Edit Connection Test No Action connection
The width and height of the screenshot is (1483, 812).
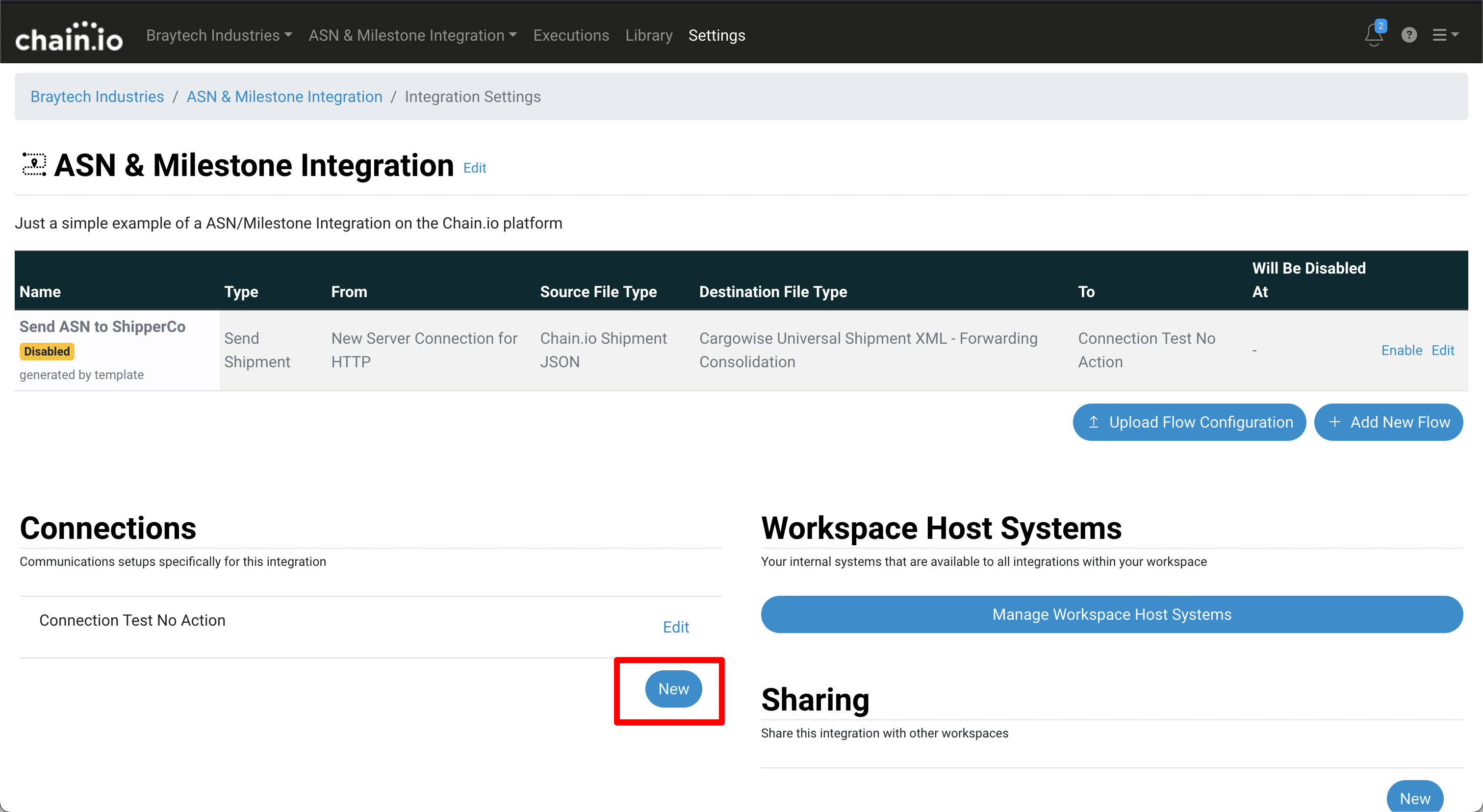(676, 627)
